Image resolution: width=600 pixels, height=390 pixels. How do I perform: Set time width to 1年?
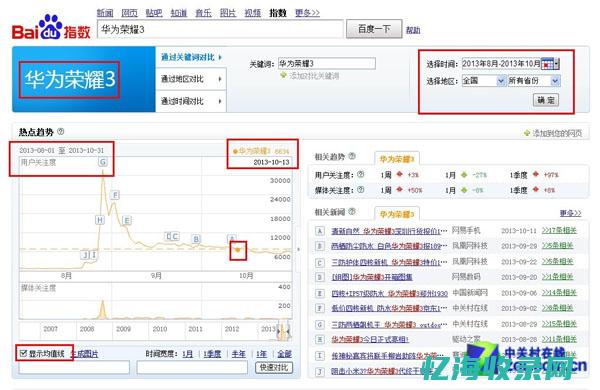pyautogui.click(x=261, y=354)
